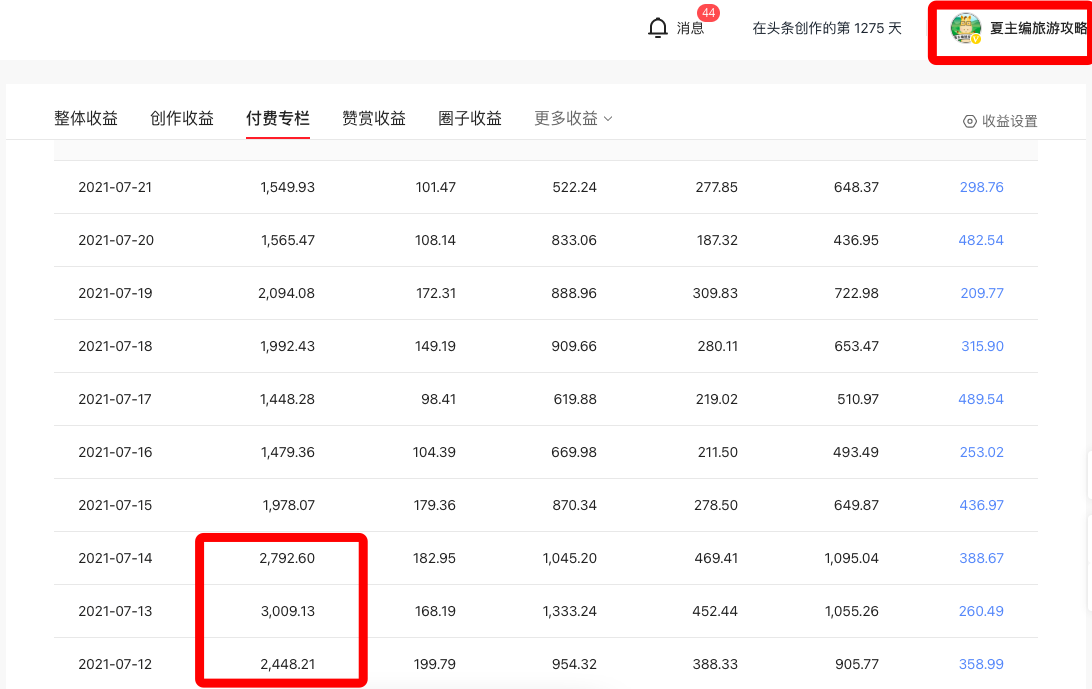Click the 夏主编旅游攻略 profile avatar
This screenshot has height=689, width=1092.
(965, 29)
